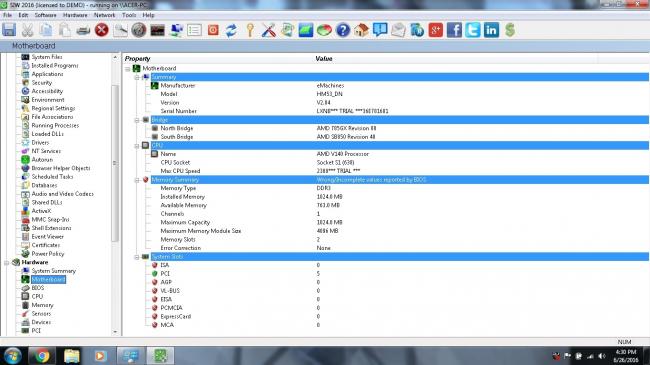Click the red Stop toolbar icon
The image size is (650, 365).
pyautogui.click(x=102, y=30)
